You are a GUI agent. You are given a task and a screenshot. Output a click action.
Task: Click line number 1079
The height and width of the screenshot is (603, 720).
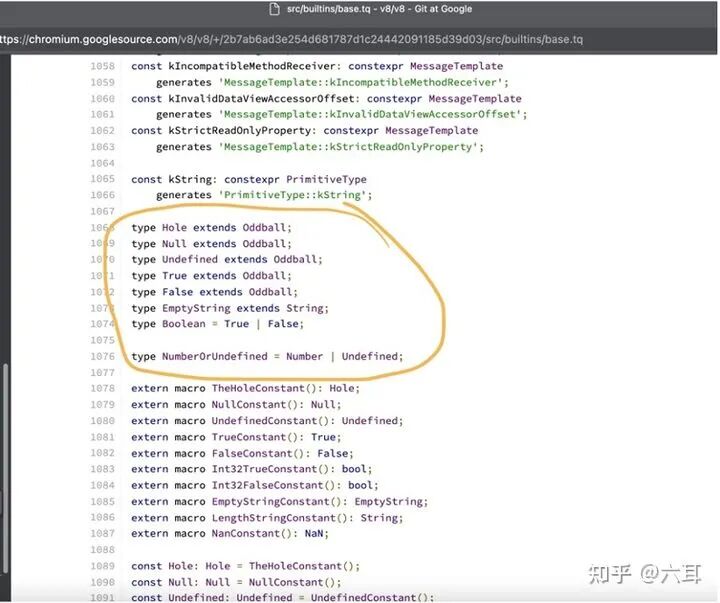pos(102,405)
